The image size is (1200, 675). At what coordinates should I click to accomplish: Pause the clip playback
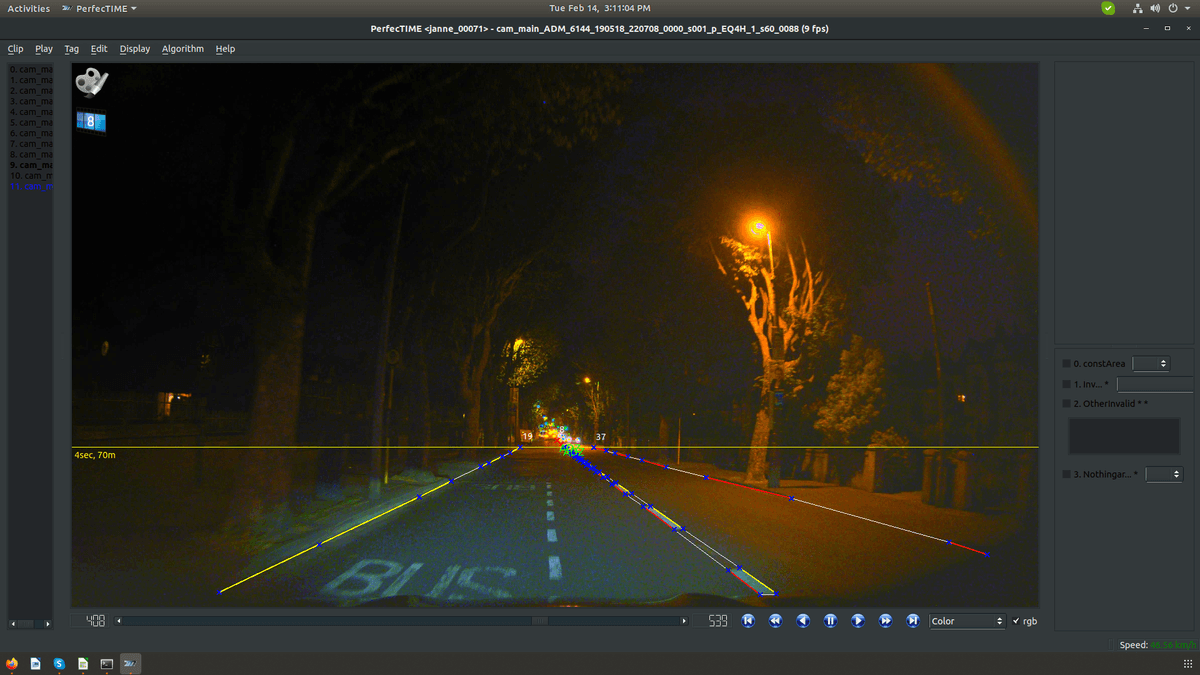pyautogui.click(x=830, y=621)
